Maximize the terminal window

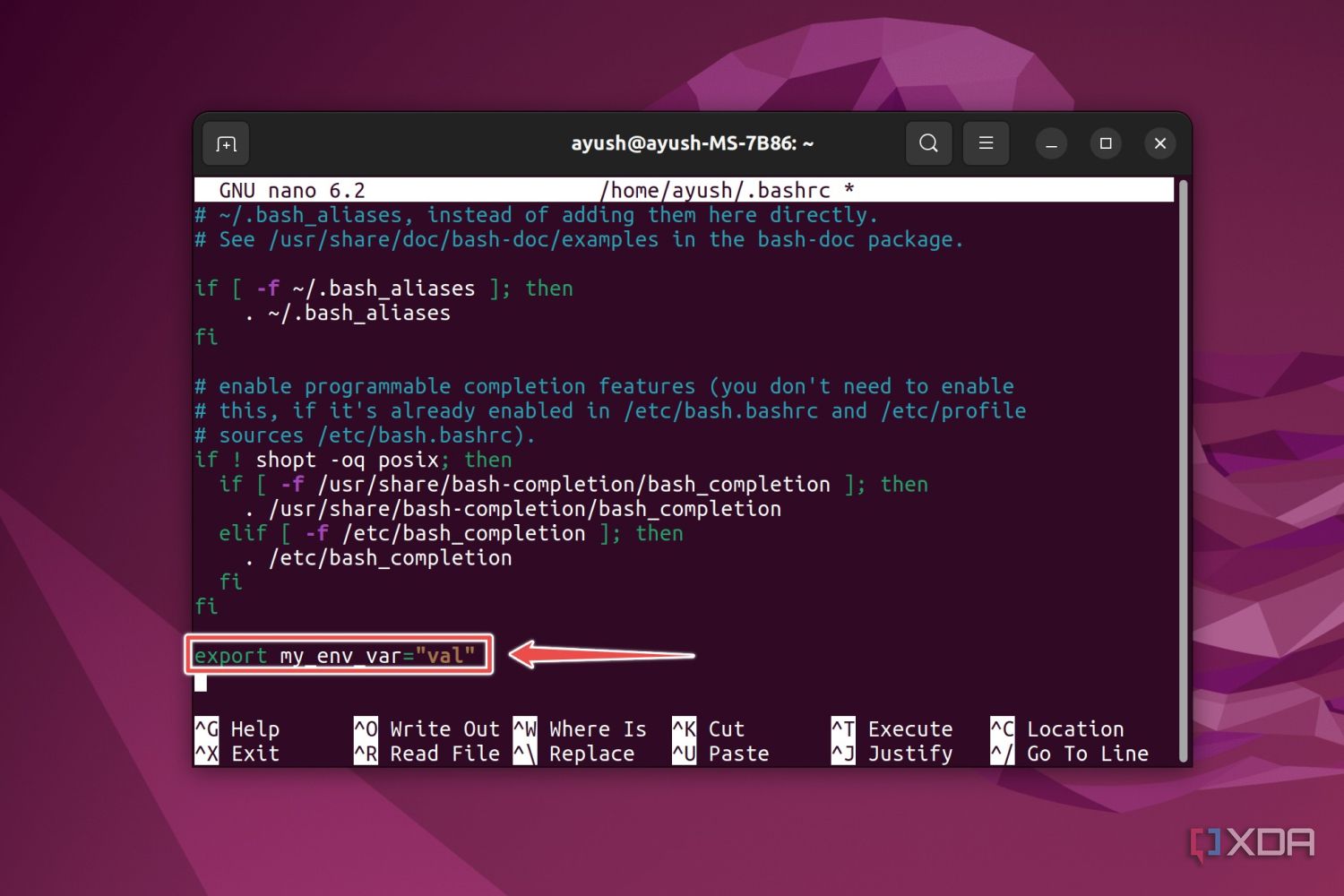pyautogui.click(x=1106, y=143)
